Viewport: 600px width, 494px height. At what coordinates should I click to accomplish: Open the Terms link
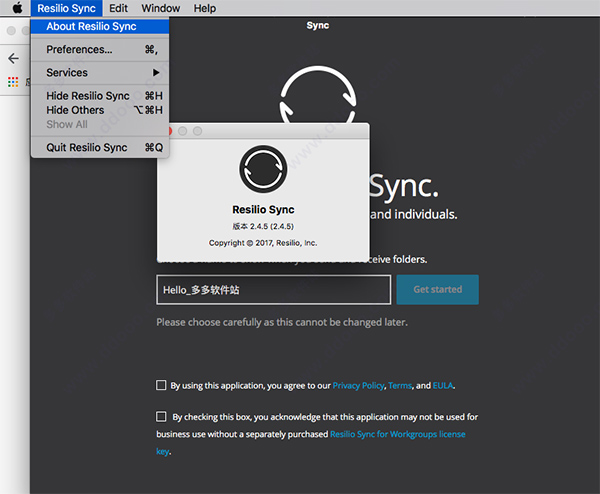coord(400,385)
